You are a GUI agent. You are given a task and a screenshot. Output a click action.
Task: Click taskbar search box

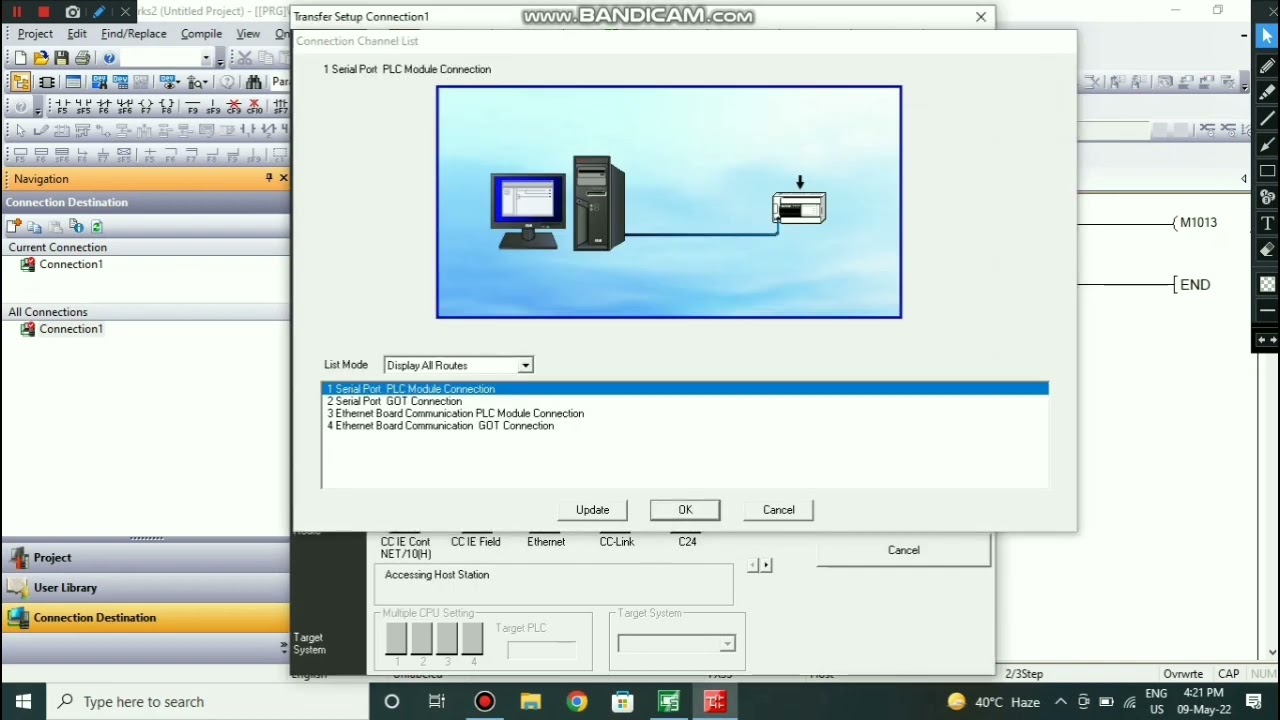tap(208, 701)
